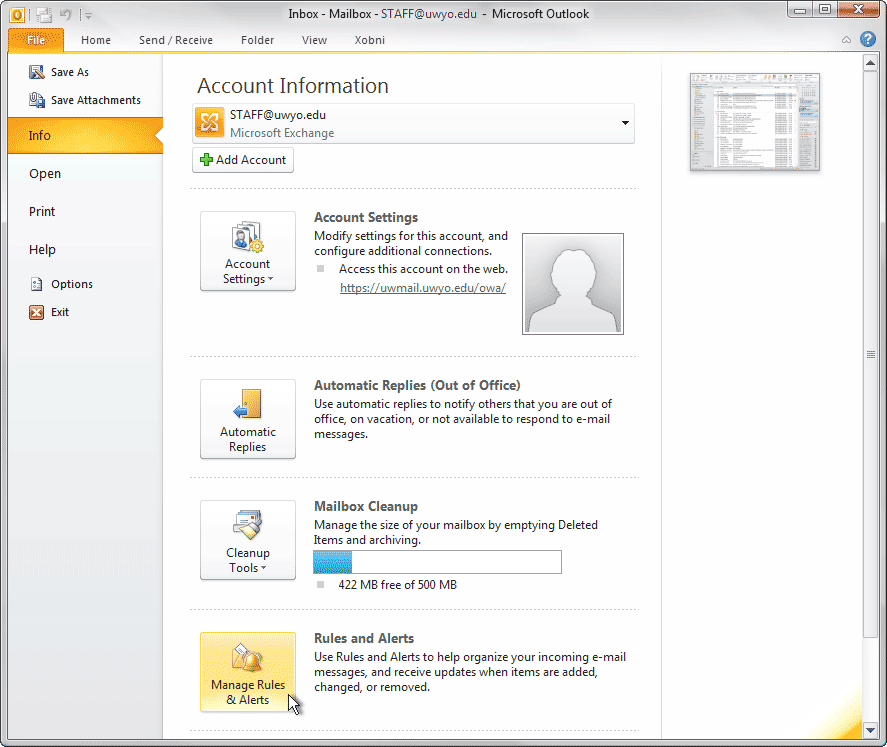Screen dimensions: 887x747
Task: Select Info in the backstage menu
Action: pos(85,136)
